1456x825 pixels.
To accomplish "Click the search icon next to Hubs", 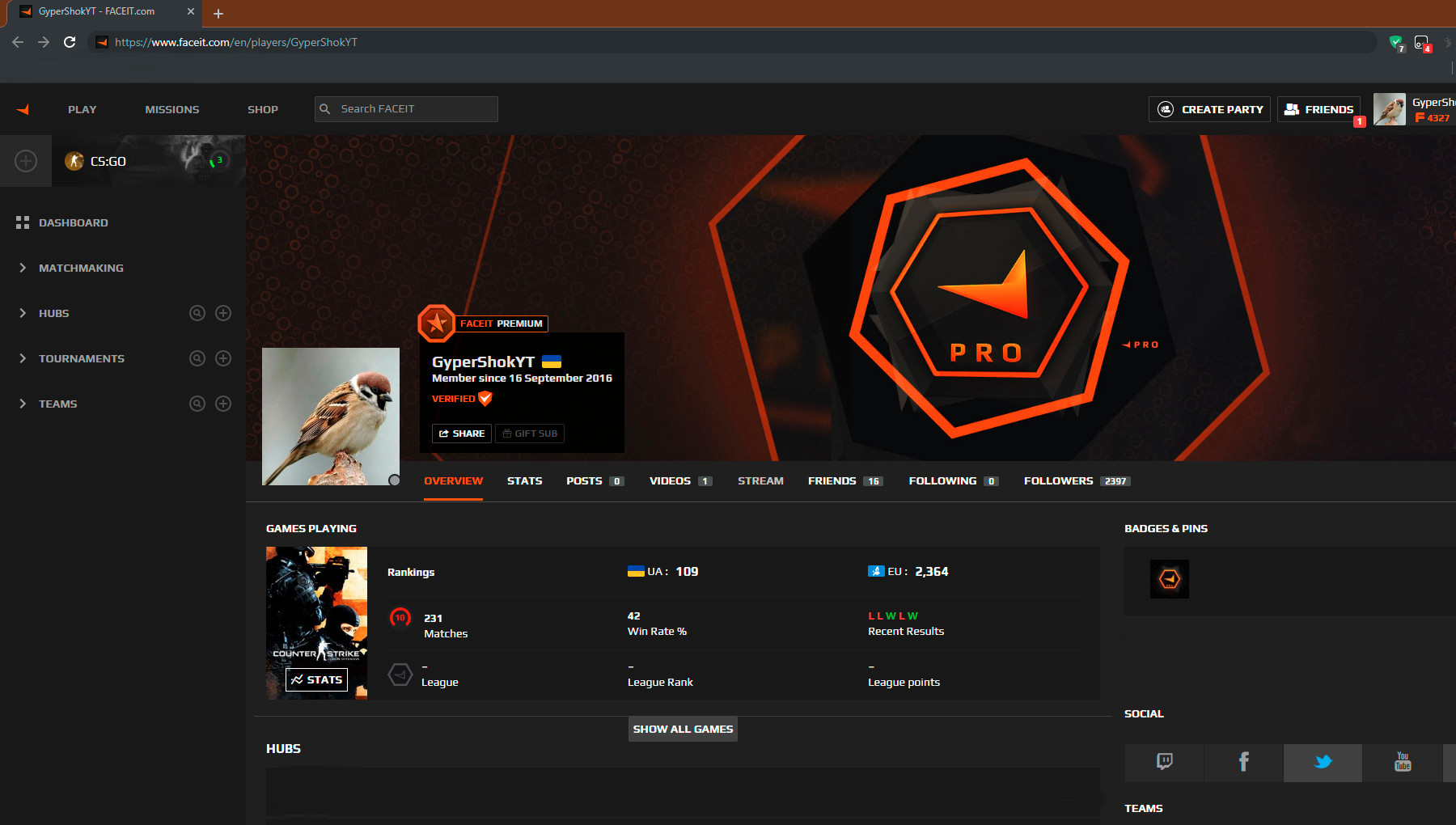I will (x=197, y=313).
